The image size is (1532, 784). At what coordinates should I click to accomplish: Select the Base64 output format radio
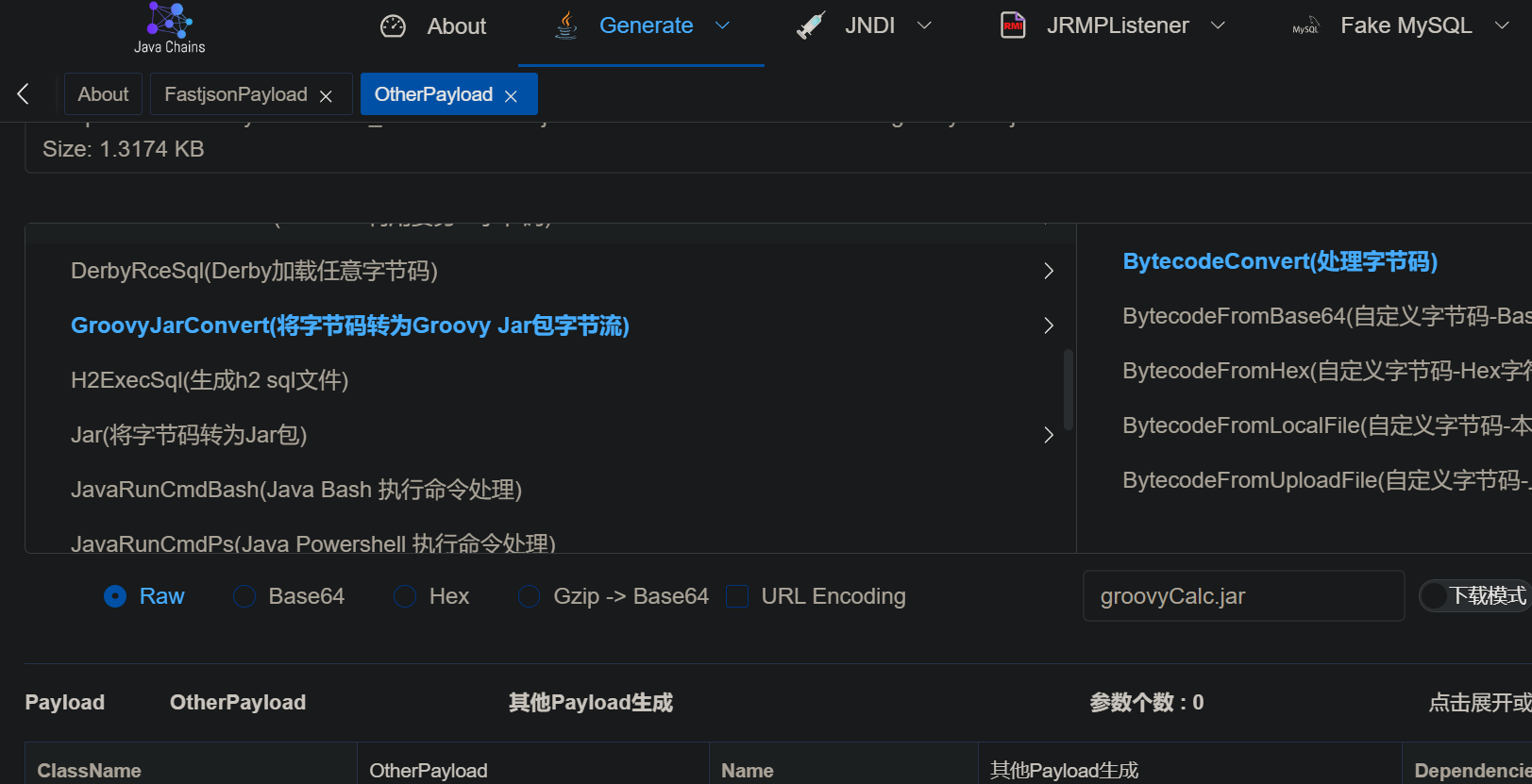pos(244,596)
